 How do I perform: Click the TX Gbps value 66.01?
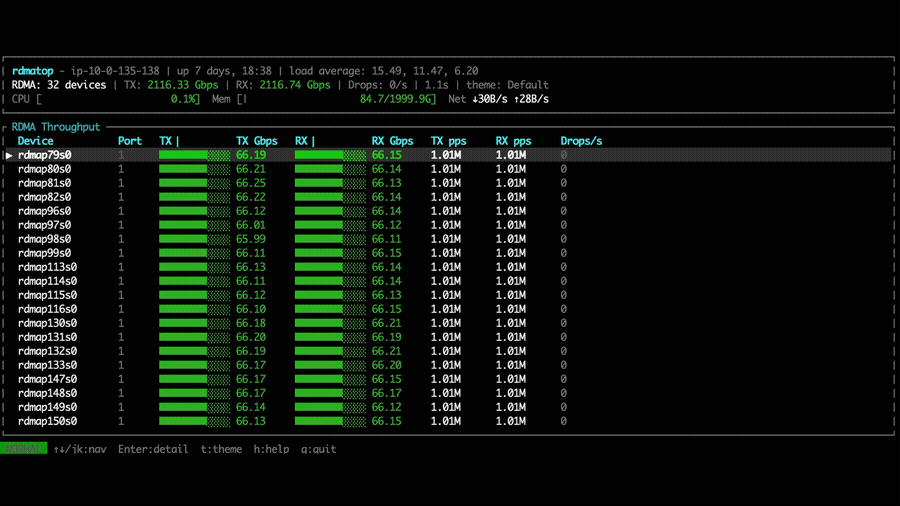tap(251, 225)
